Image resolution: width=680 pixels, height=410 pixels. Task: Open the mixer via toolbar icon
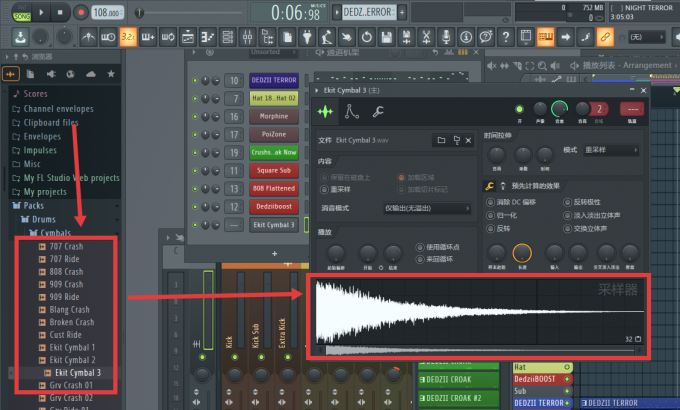pos(248,37)
